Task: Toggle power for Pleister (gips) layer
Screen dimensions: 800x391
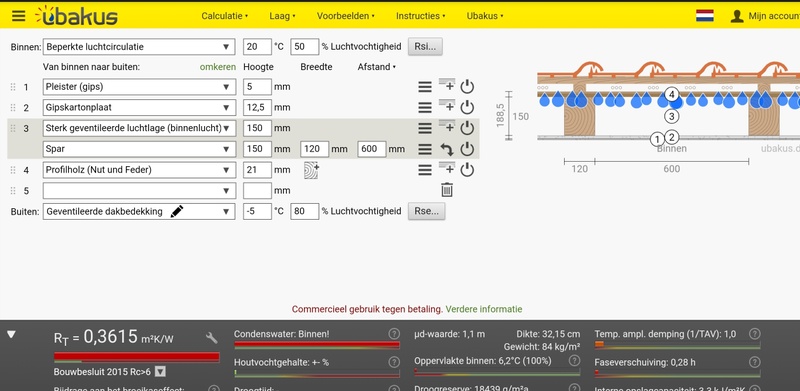Action: tap(467, 87)
